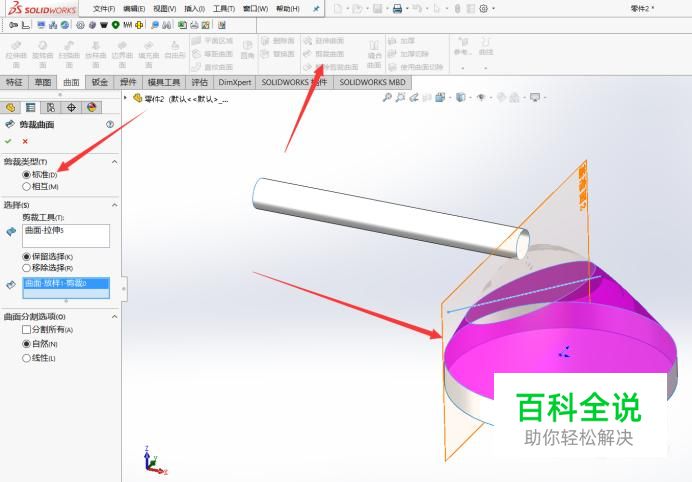Open Options via the gear icon

(x=484, y=8)
